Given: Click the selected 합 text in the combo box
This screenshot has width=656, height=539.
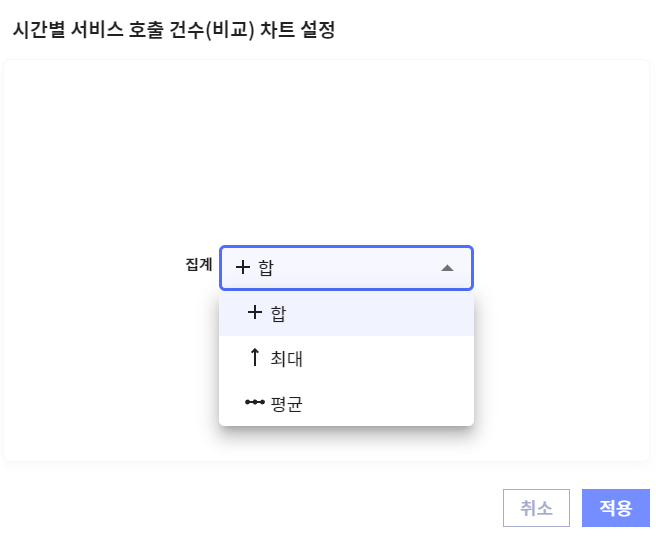Looking at the screenshot, I should tap(266, 268).
